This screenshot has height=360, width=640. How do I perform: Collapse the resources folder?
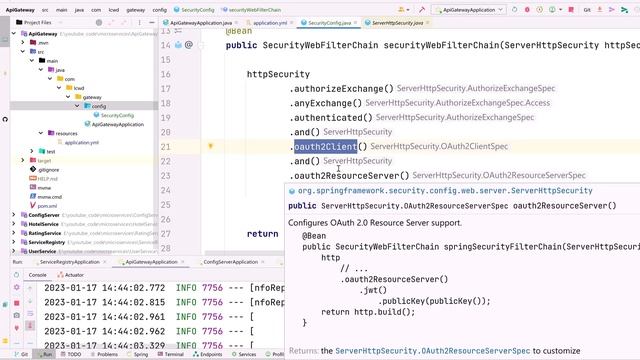[41, 133]
